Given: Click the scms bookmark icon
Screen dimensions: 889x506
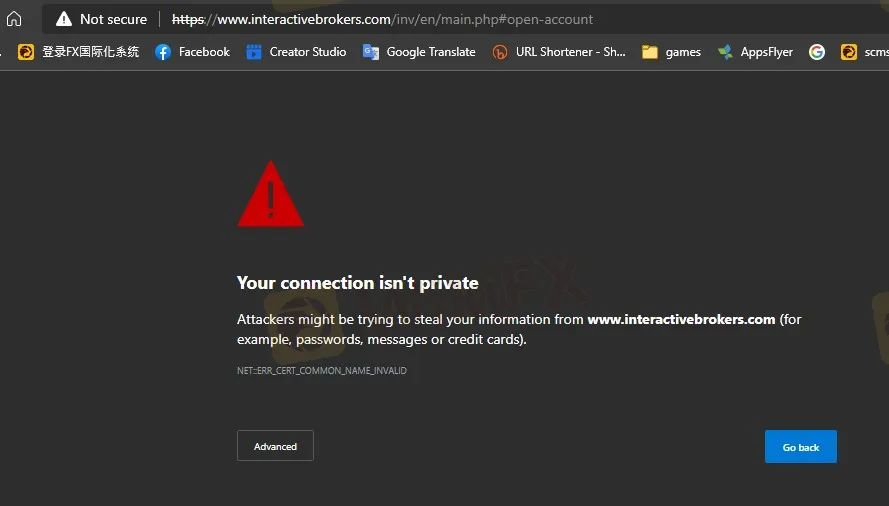Looking at the screenshot, I should point(849,52).
